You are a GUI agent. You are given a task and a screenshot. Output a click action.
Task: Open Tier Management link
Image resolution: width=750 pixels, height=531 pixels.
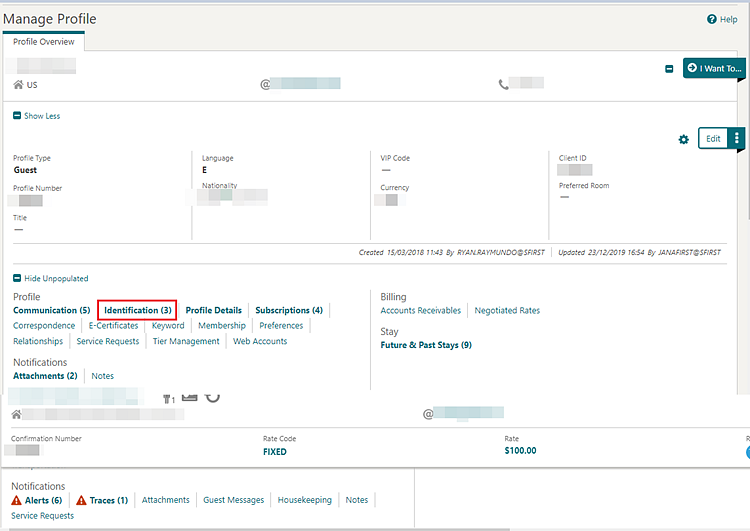pos(186,341)
